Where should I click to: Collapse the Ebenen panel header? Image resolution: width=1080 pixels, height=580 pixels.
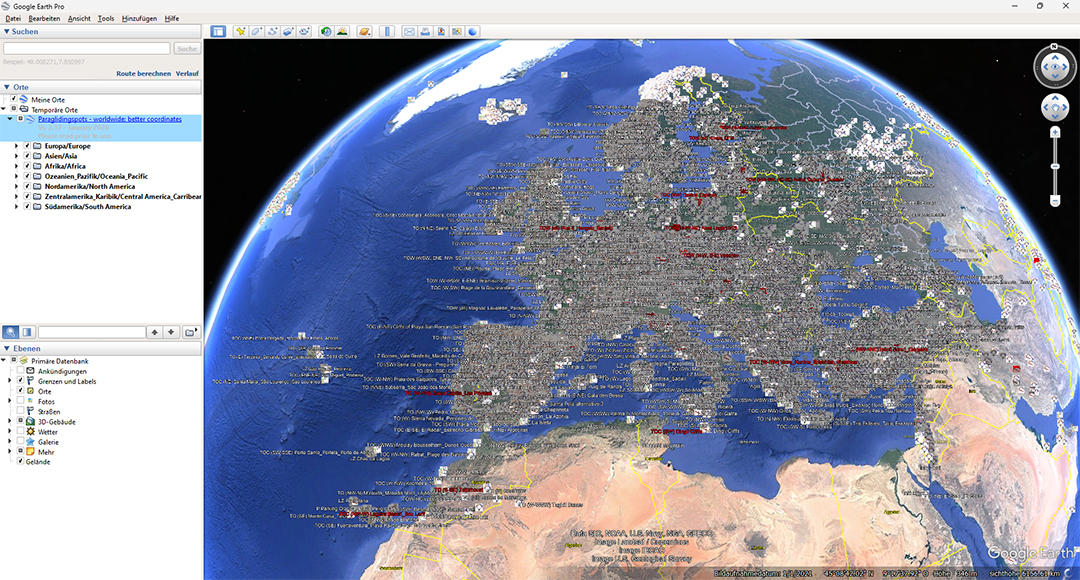click(x=8, y=348)
